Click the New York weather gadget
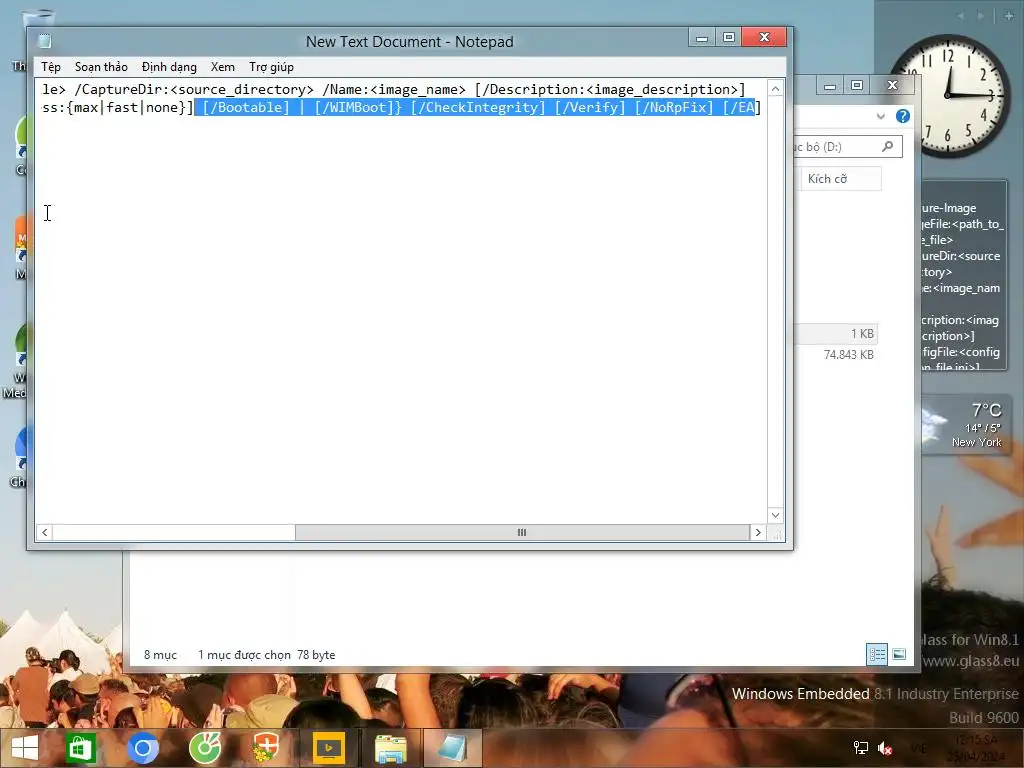Viewport: 1024px width, 768px height. [x=965, y=424]
